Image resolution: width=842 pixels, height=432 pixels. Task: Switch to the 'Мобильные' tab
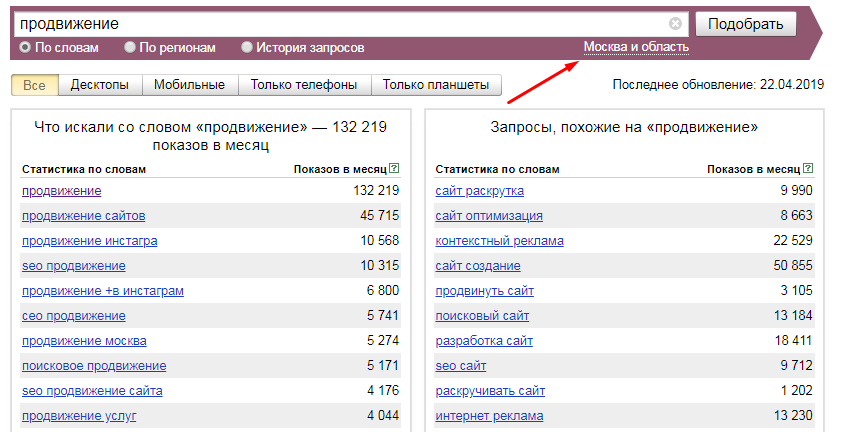click(x=189, y=85)
